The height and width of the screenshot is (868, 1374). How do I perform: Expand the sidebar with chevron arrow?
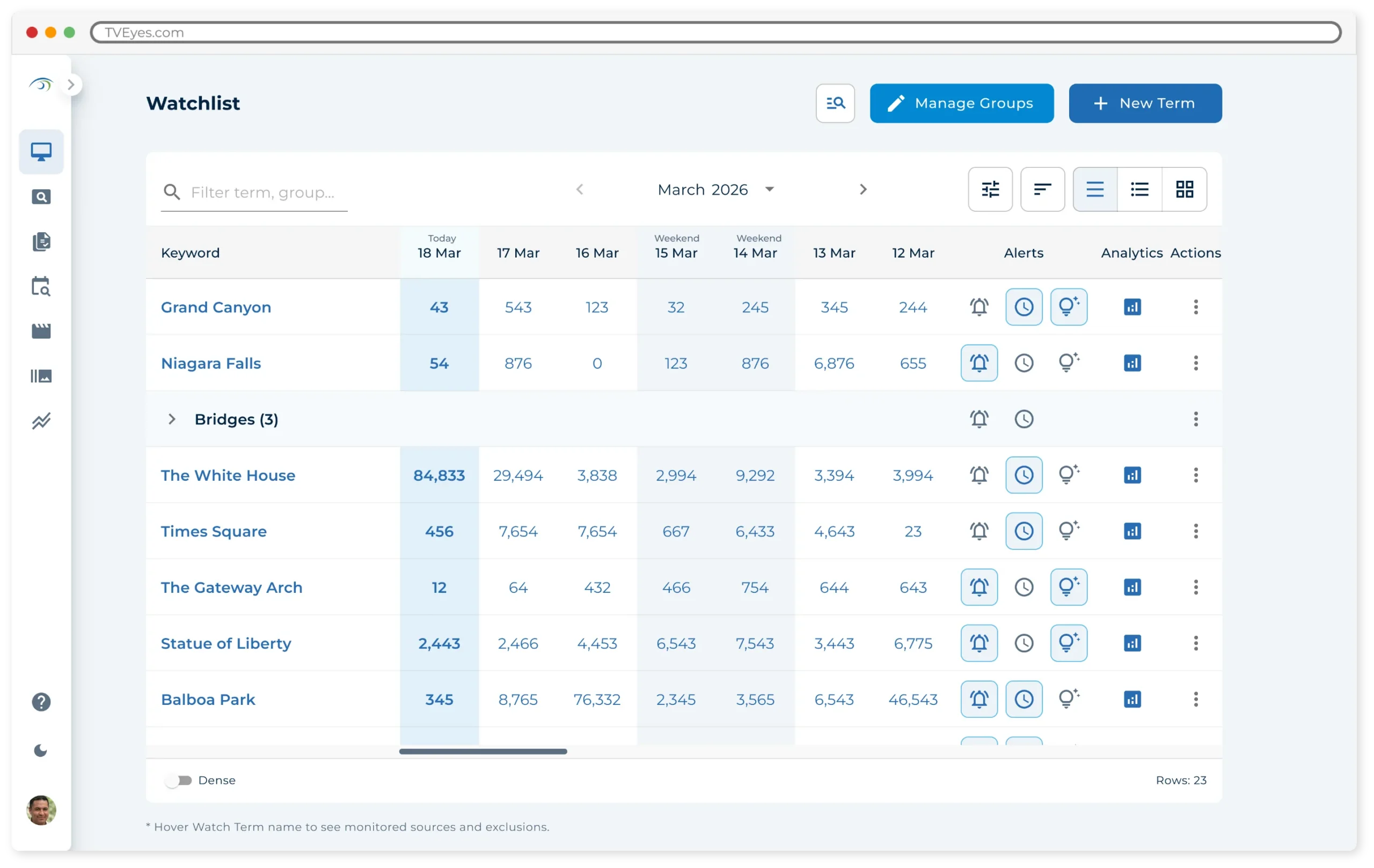[71, 85]
